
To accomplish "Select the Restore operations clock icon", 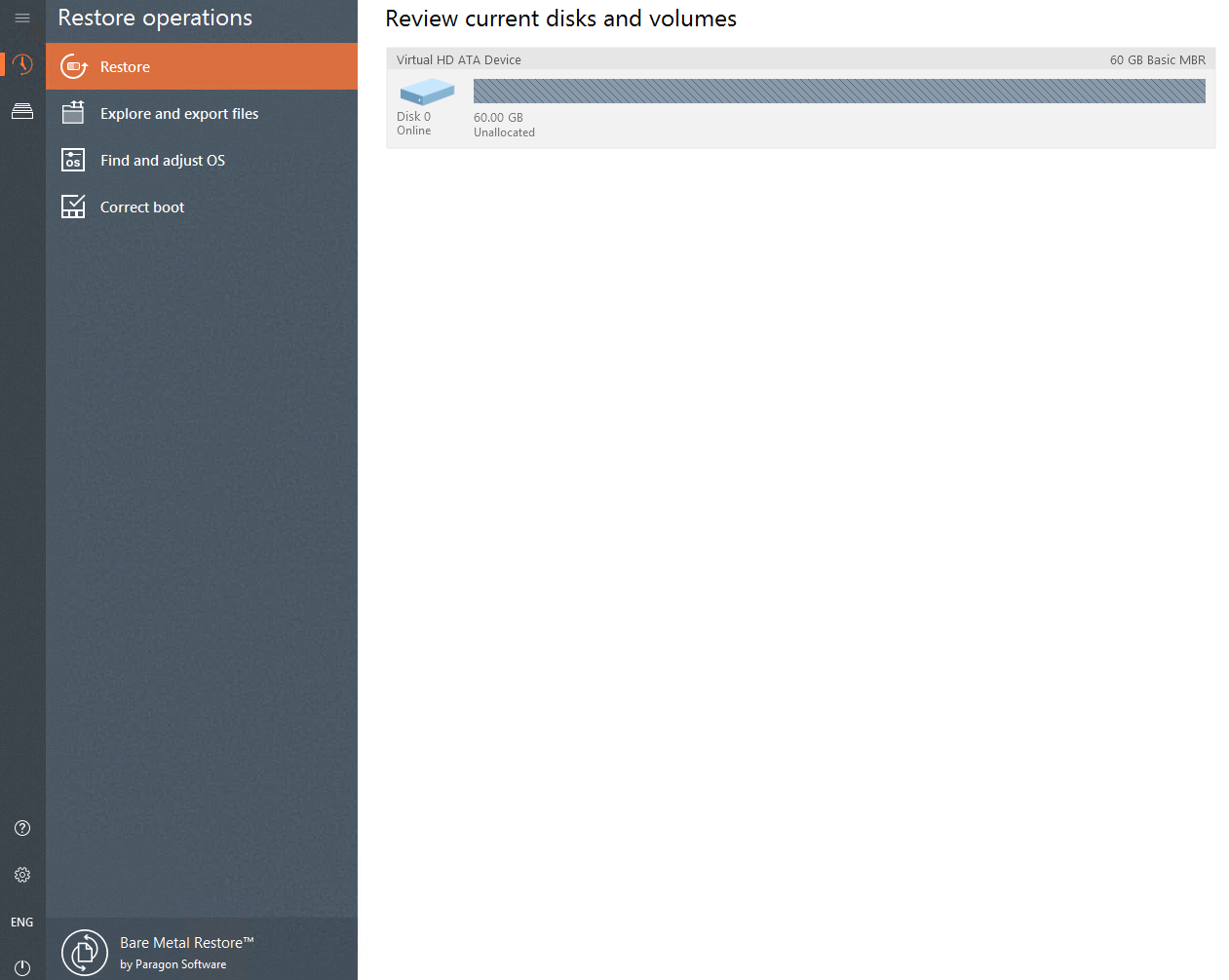I will pyautogui.click(x=22, y=65).
